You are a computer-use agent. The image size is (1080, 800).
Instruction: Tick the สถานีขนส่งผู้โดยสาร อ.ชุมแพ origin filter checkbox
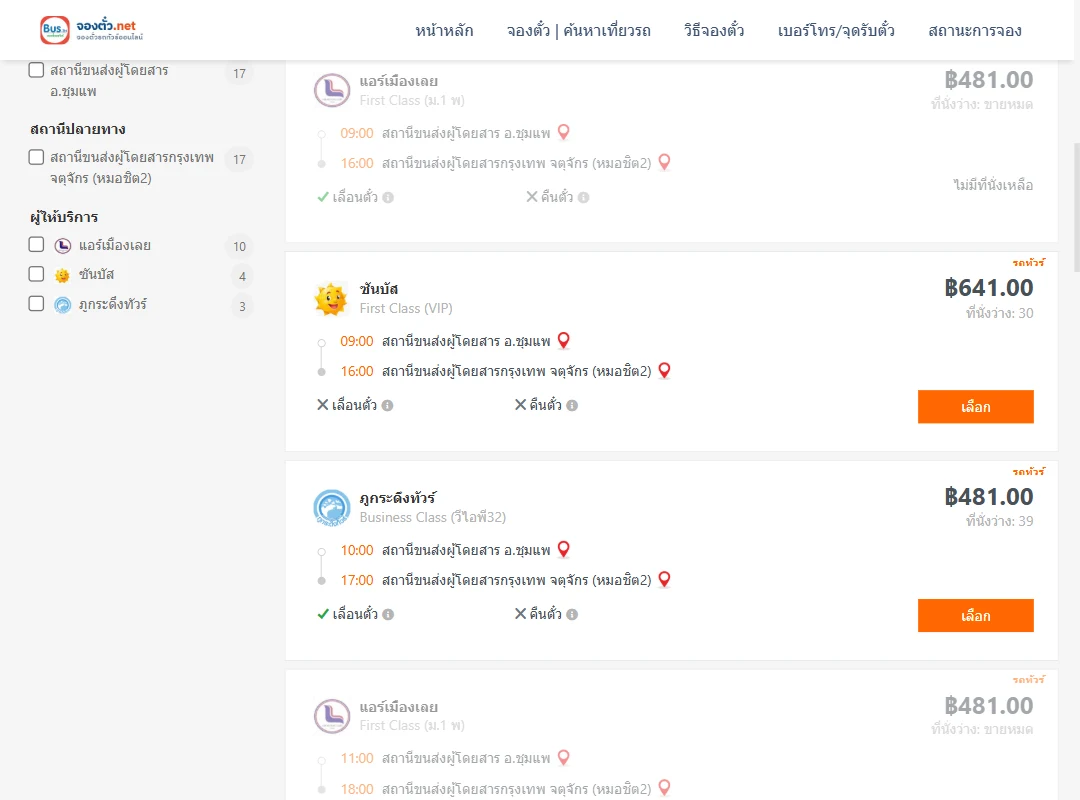pos(37,70)
